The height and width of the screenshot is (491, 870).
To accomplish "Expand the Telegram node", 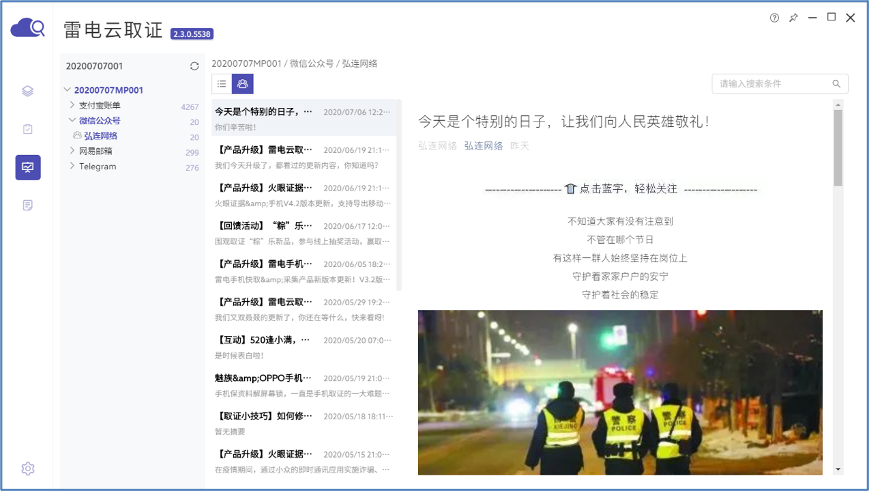I will 72,166.
